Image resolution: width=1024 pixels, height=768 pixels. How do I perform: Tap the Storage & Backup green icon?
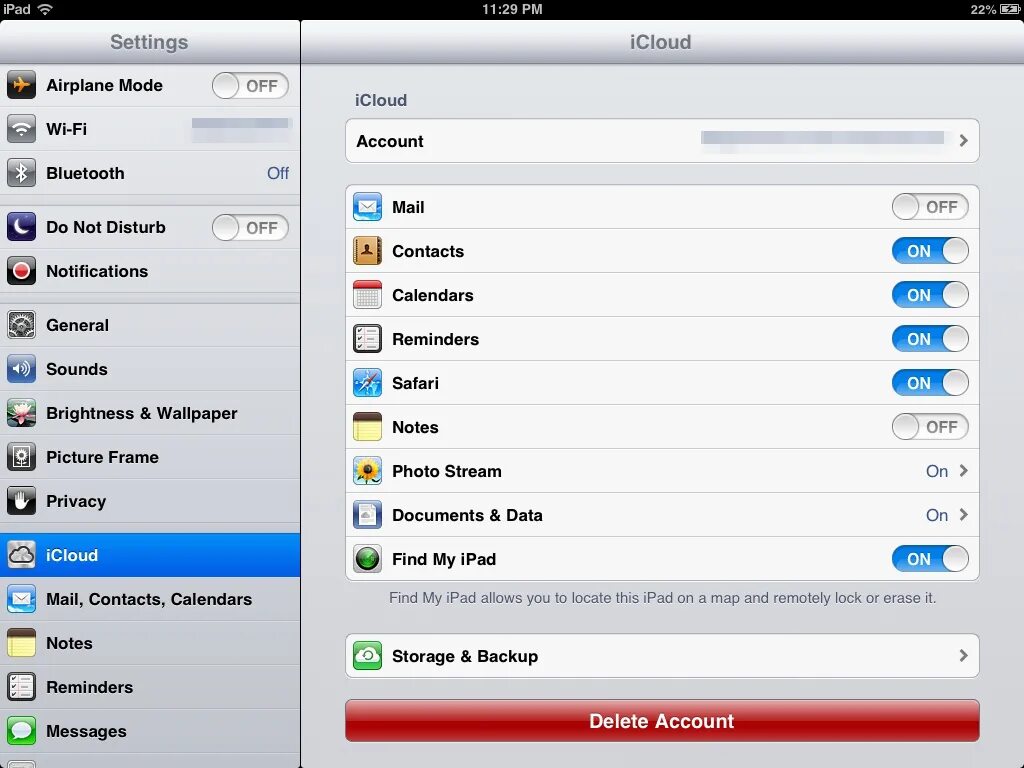coord(368,656)
